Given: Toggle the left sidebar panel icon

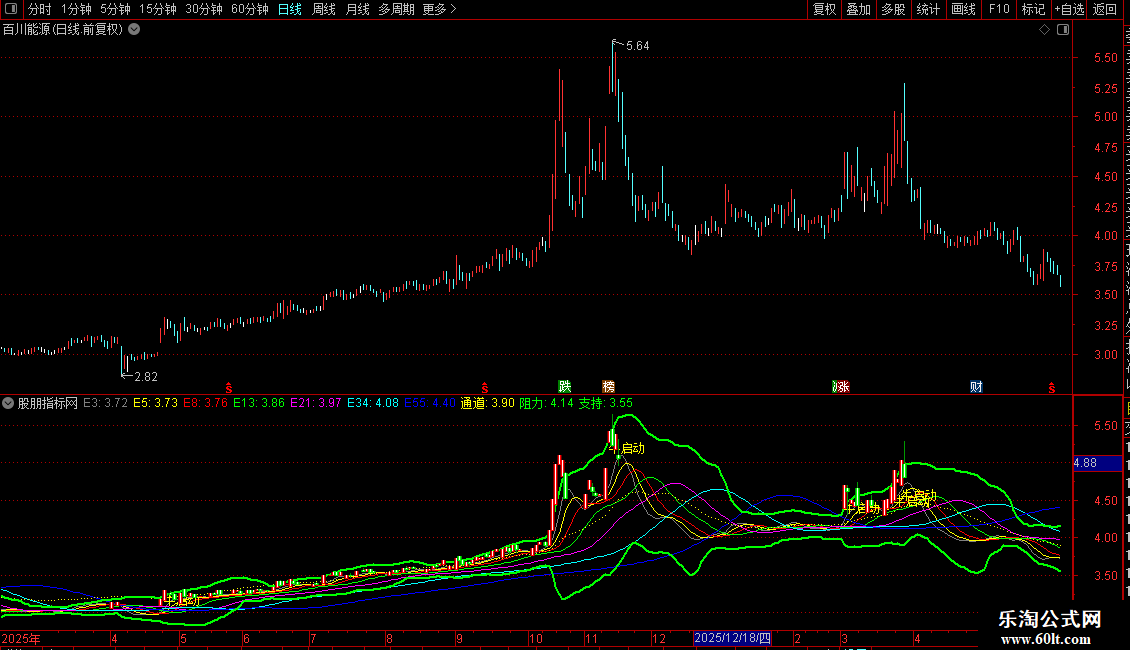Looking at the screenshot, I should (x=11, y=9).
